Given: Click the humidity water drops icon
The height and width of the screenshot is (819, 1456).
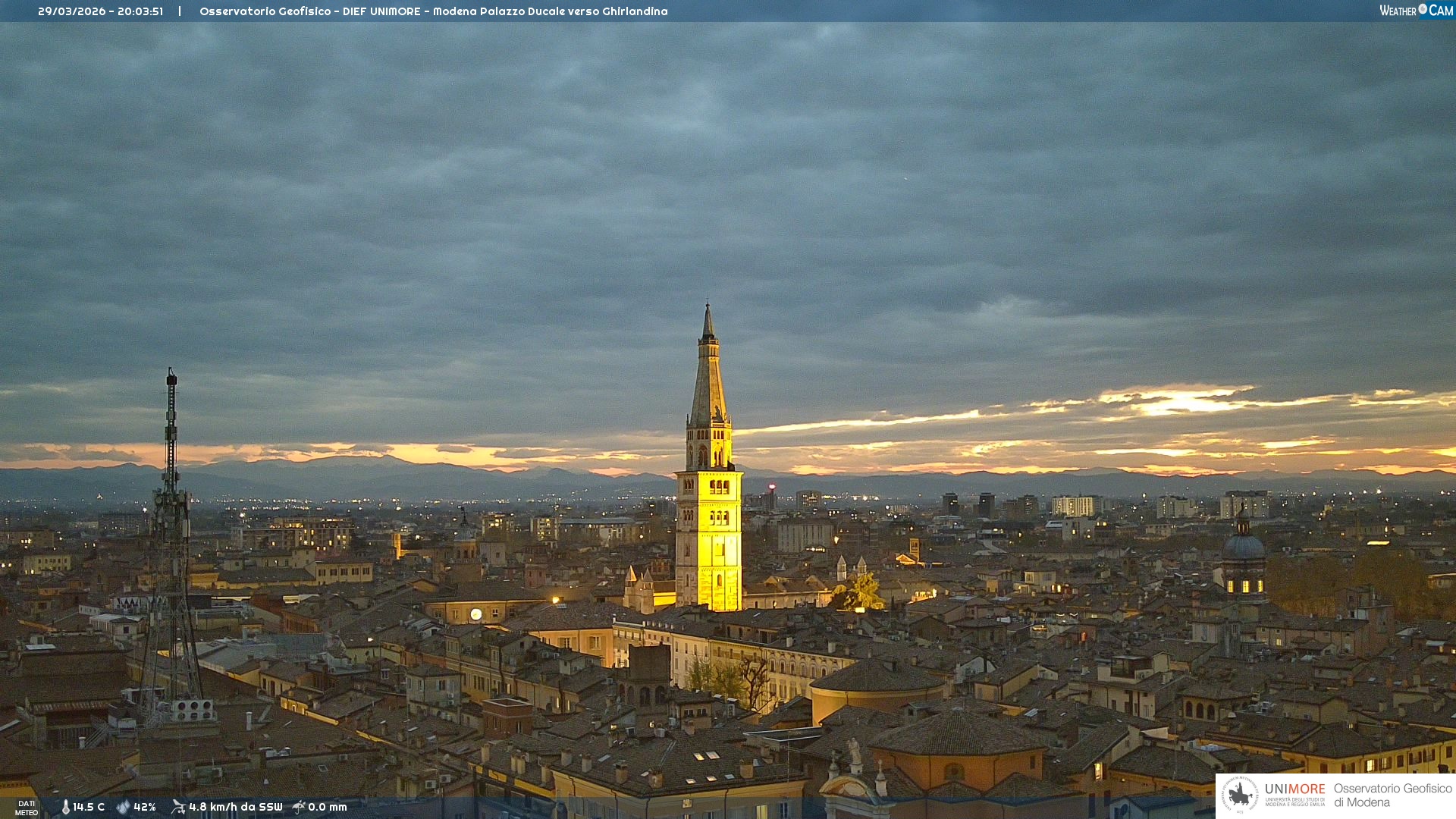Looking at the screenshot, I should click(123, 808).
